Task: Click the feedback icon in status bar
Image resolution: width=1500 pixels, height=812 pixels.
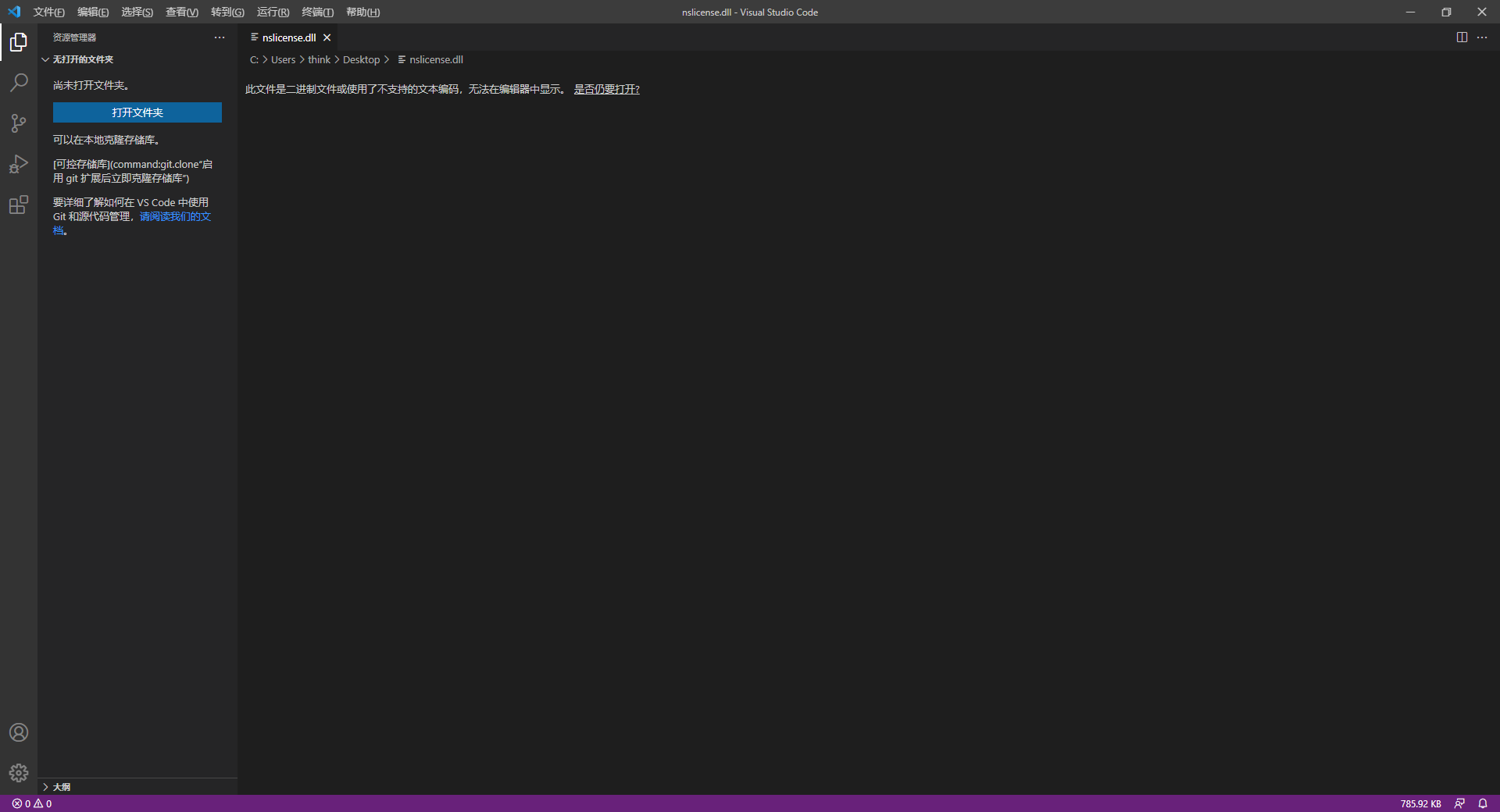Action: point(1459,803)
